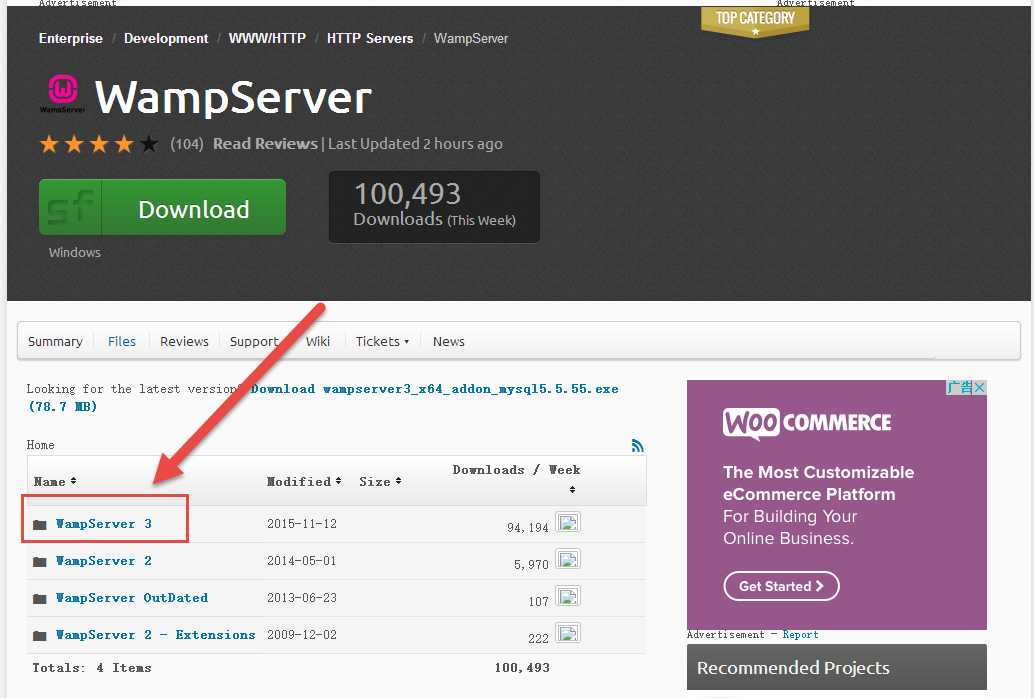This screenshot has width=1034, height=698.
Task: Click the 2014-05-01 modified date
Action: click(x=302, y=561)
